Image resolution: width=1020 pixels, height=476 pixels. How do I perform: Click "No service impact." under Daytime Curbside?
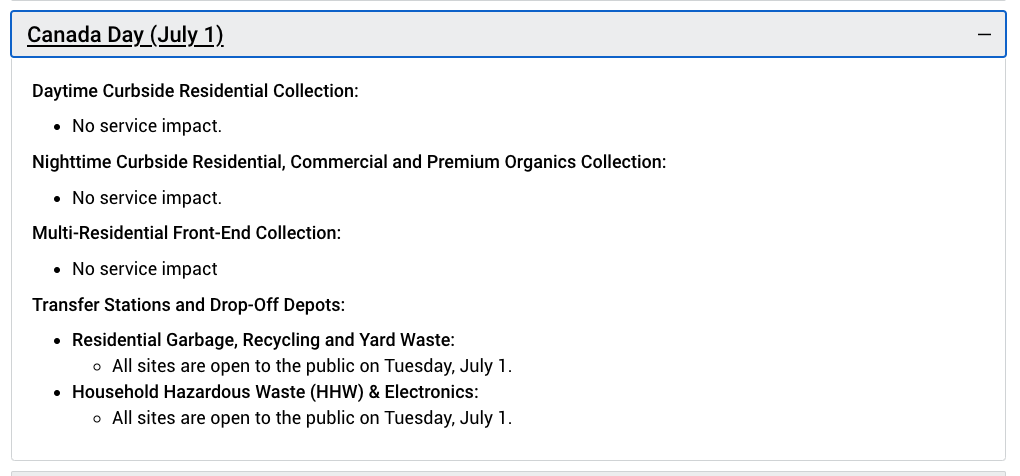click(x=147, y=126)
